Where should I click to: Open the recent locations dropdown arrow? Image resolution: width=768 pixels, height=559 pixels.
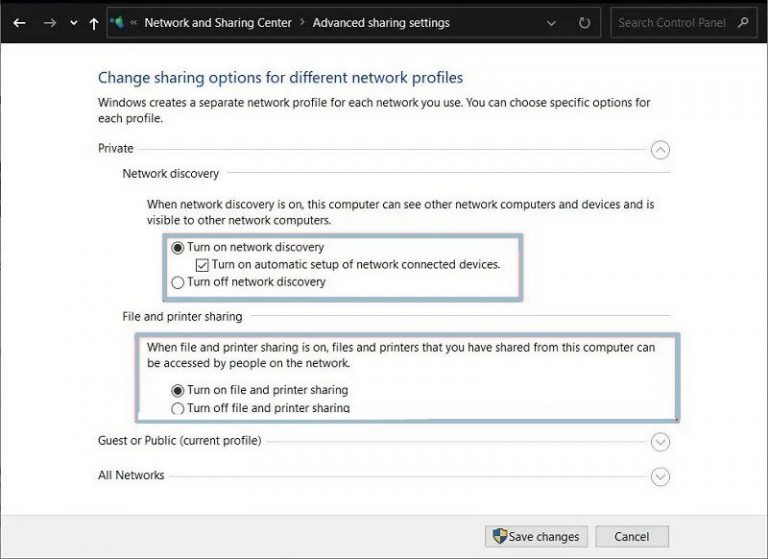pos(73,23)
